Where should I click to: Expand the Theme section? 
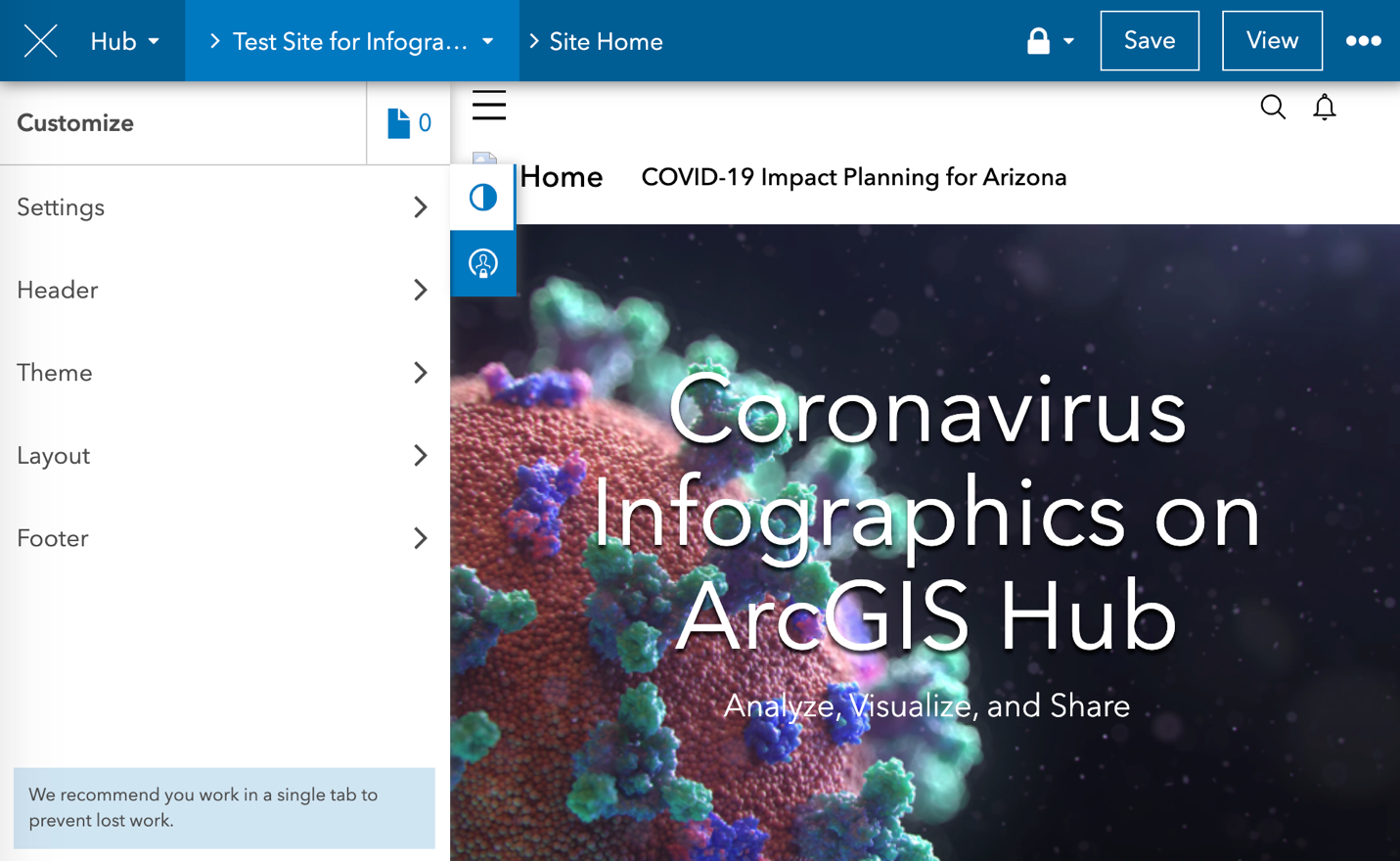pos(223,373)
